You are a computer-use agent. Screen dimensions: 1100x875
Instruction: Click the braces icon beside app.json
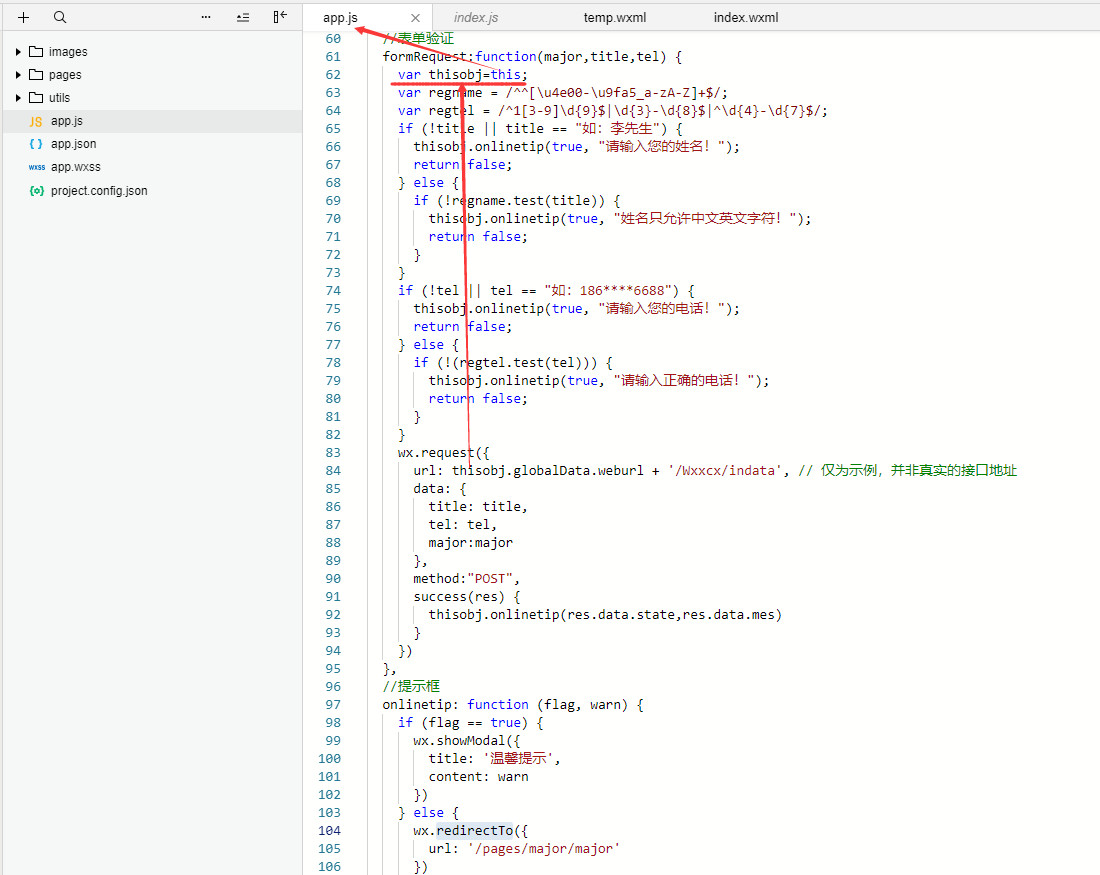(x=36, y=144)
